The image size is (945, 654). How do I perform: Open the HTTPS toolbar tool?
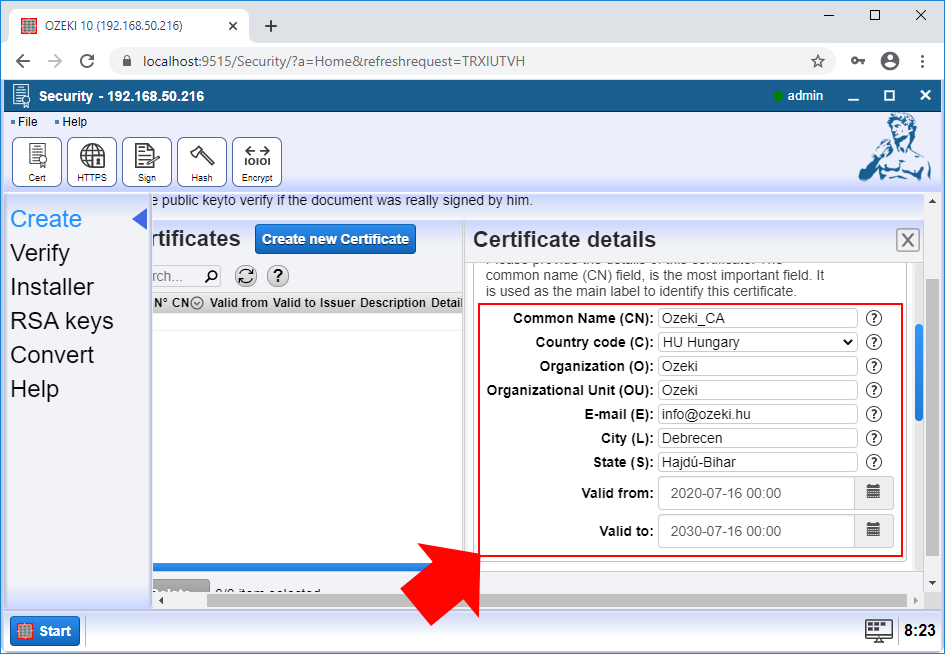click(x=92, y=162)
